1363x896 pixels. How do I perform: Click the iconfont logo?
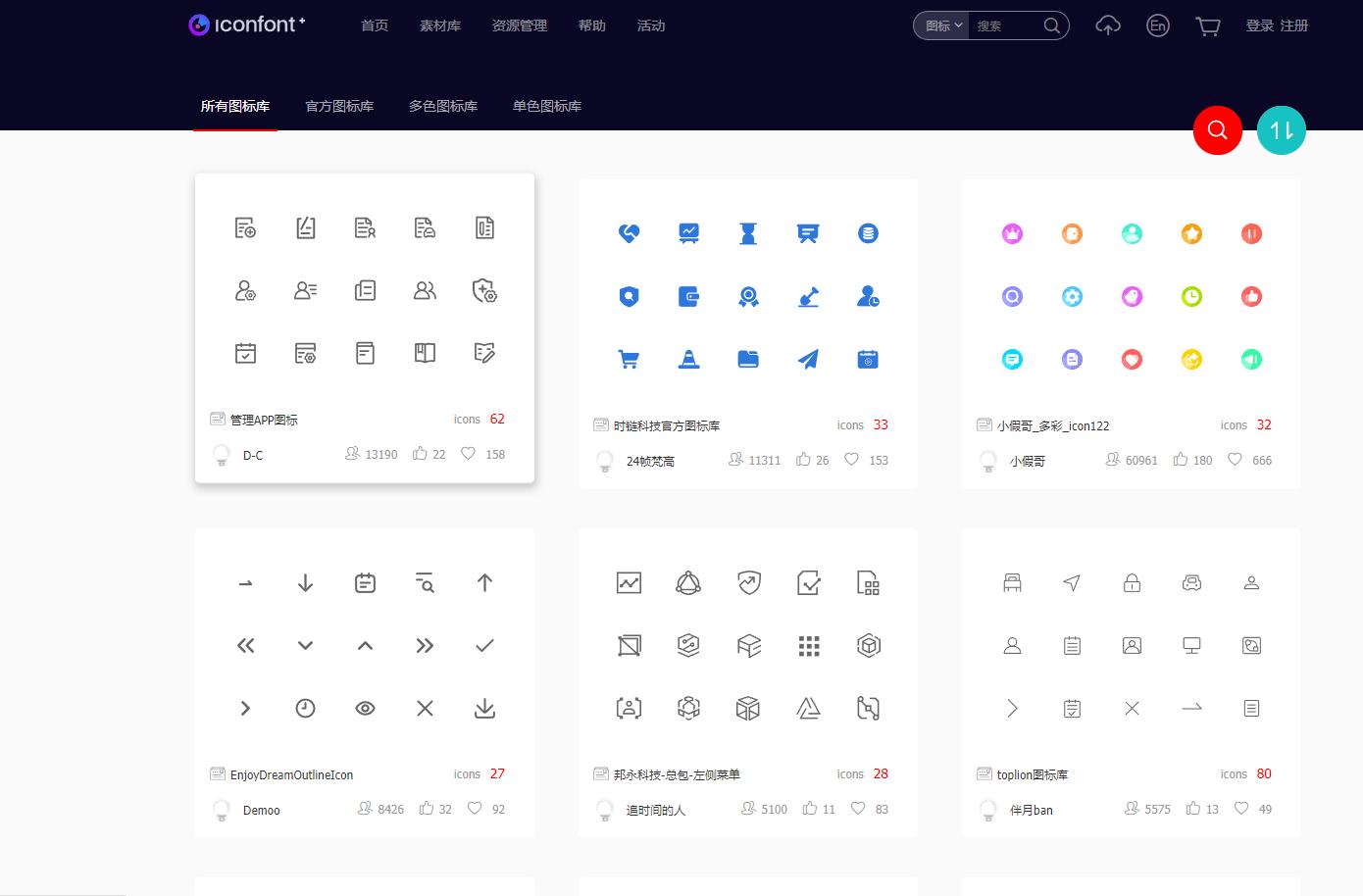pyautogui.click(x=247, y=25)
